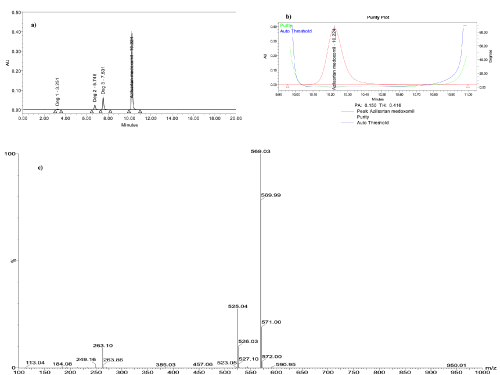Click the '%' y-axis label of mass spectrum
This screenshot has height=375, width=500.
click(x=14, y=261)
